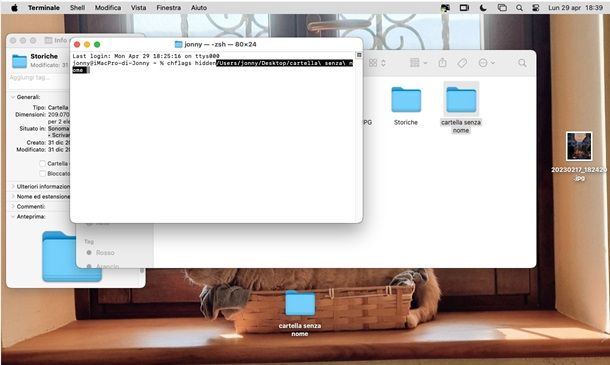Click the cartella senza nome label in Finder
The height and width of the screenshot is (365, 610).
tap(461, 126)
